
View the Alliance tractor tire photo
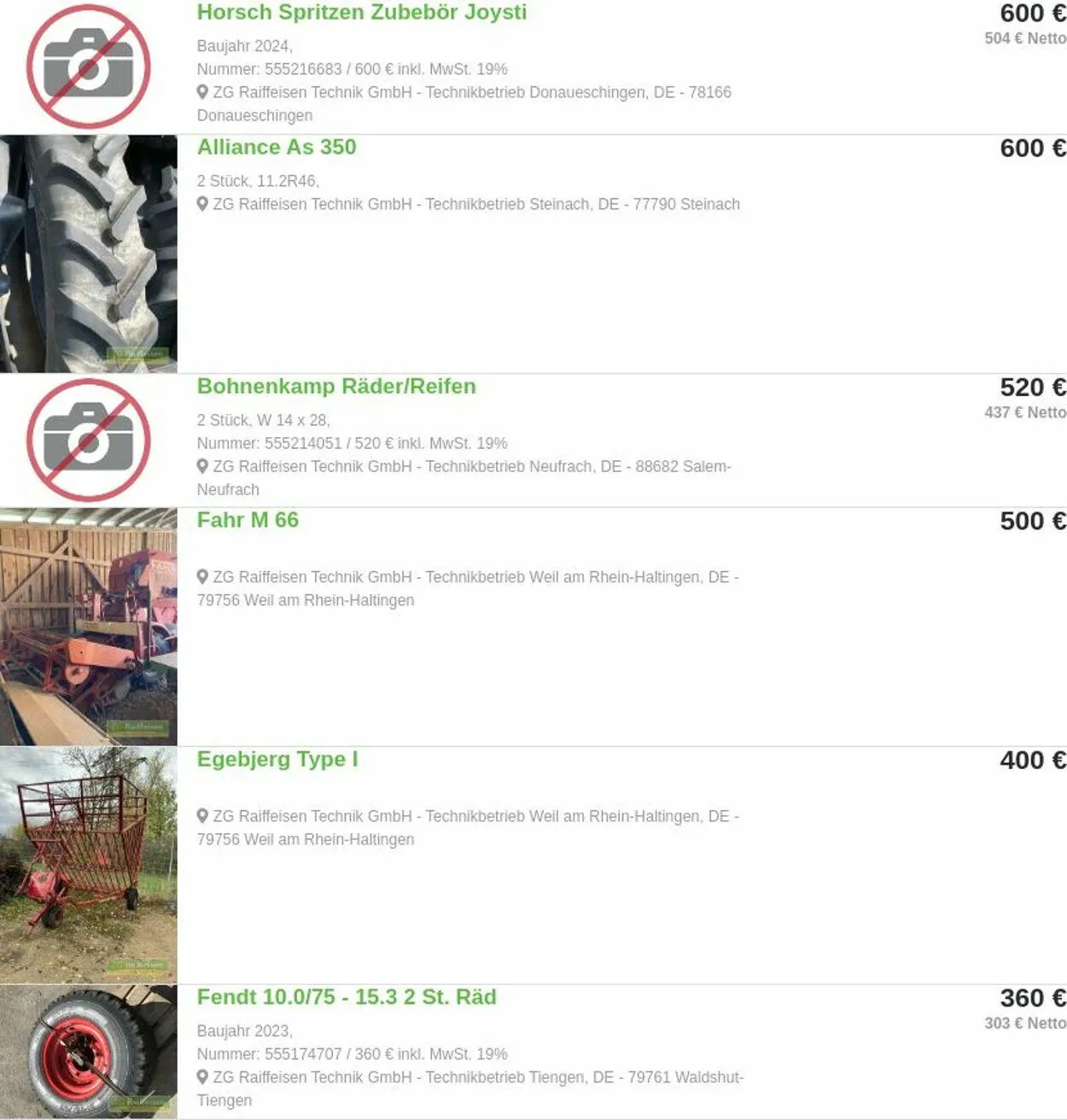click(x=89, y=254)
